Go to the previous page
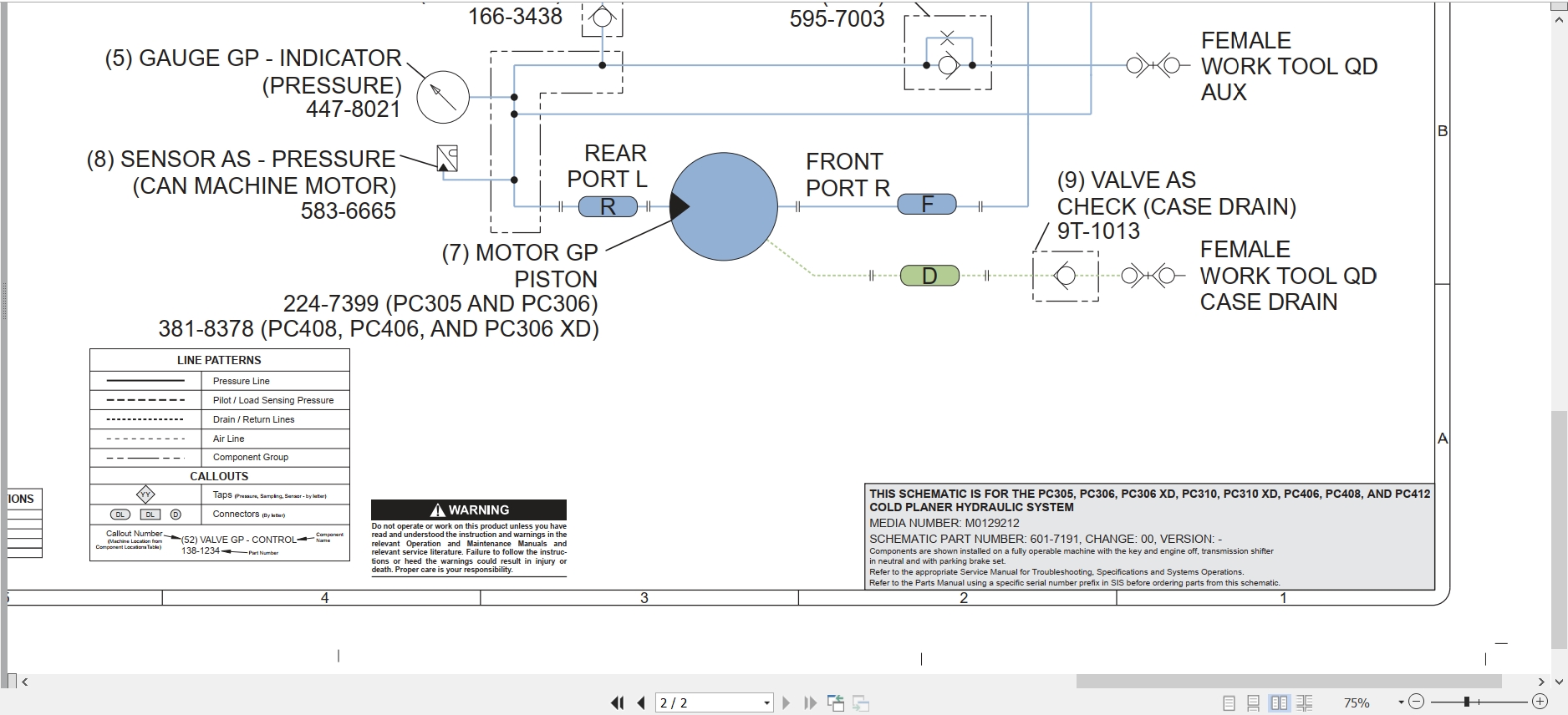 (x=641, y=703)
